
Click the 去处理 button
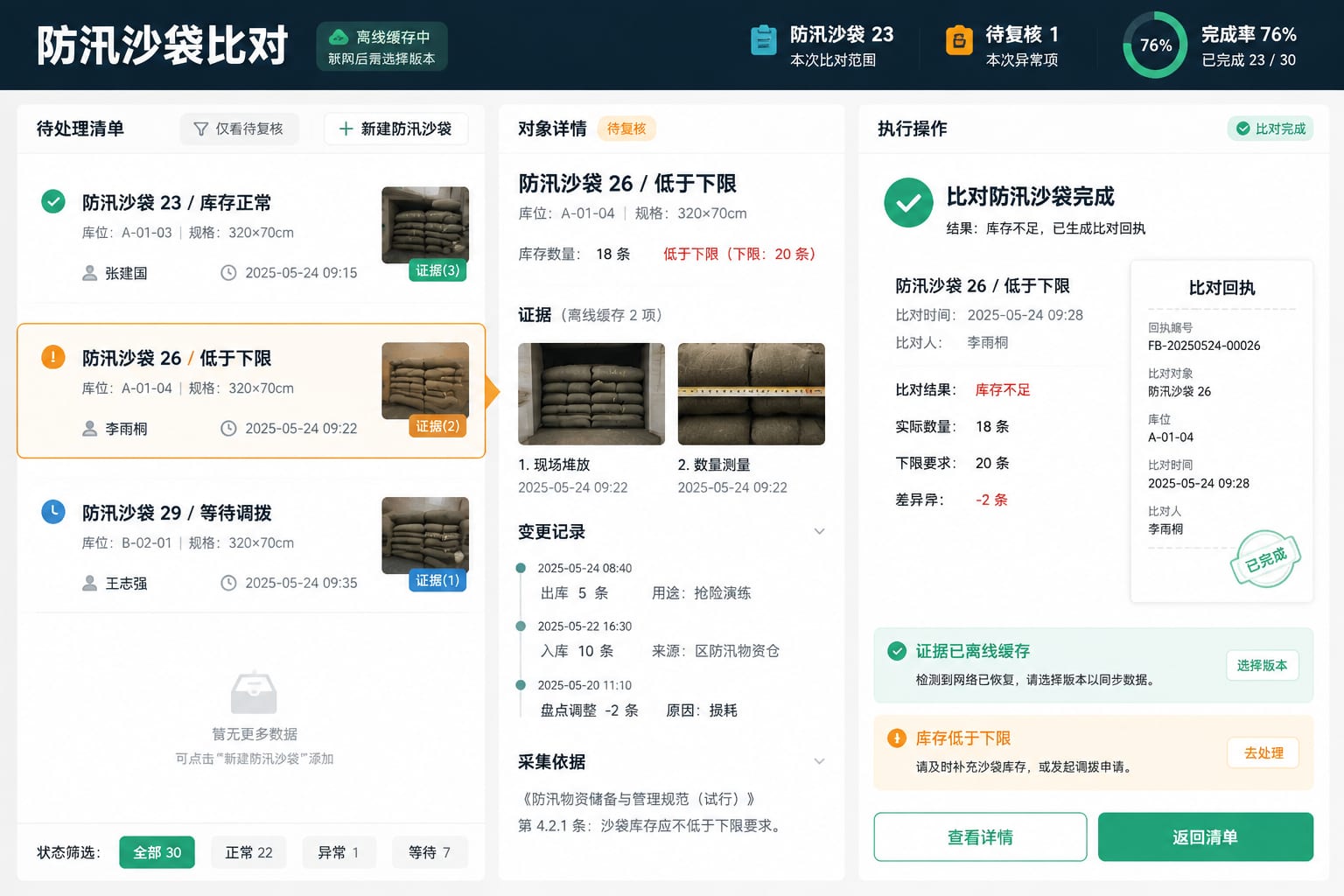coord(1263,752)
